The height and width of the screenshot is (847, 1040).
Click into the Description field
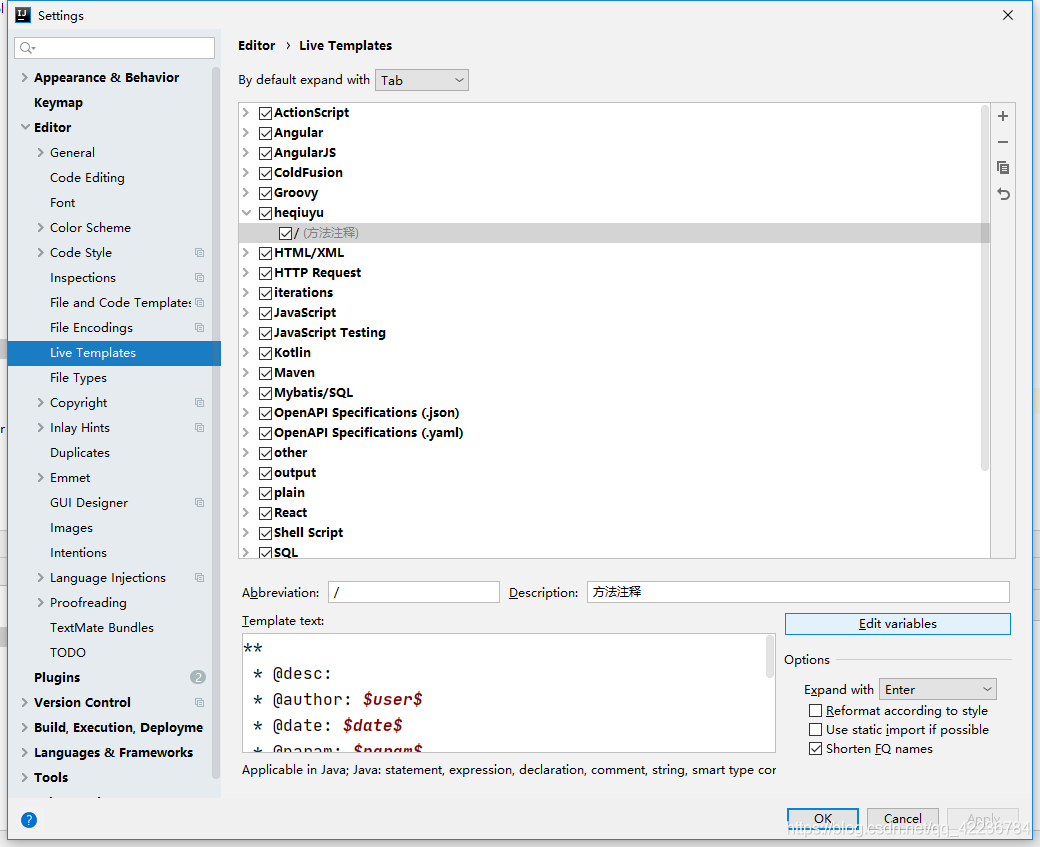coord(798,592)
